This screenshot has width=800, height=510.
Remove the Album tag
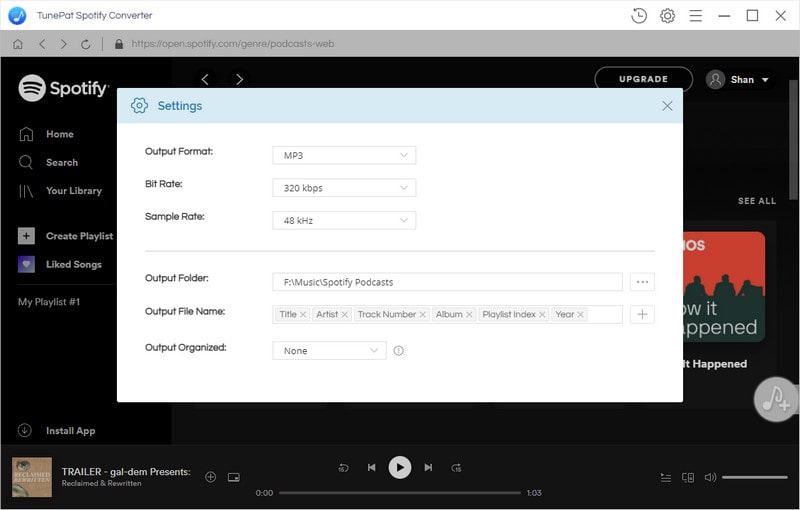pyautogui.click(x=469, y=315)
